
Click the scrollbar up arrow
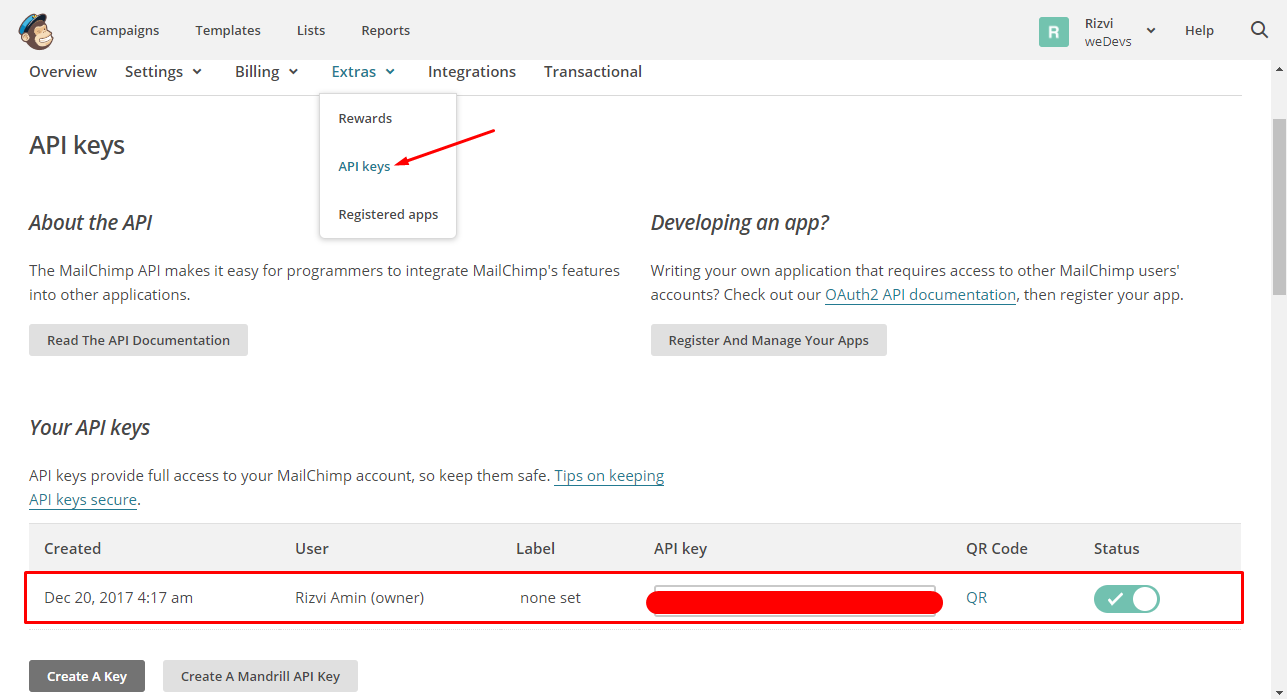1279,67
